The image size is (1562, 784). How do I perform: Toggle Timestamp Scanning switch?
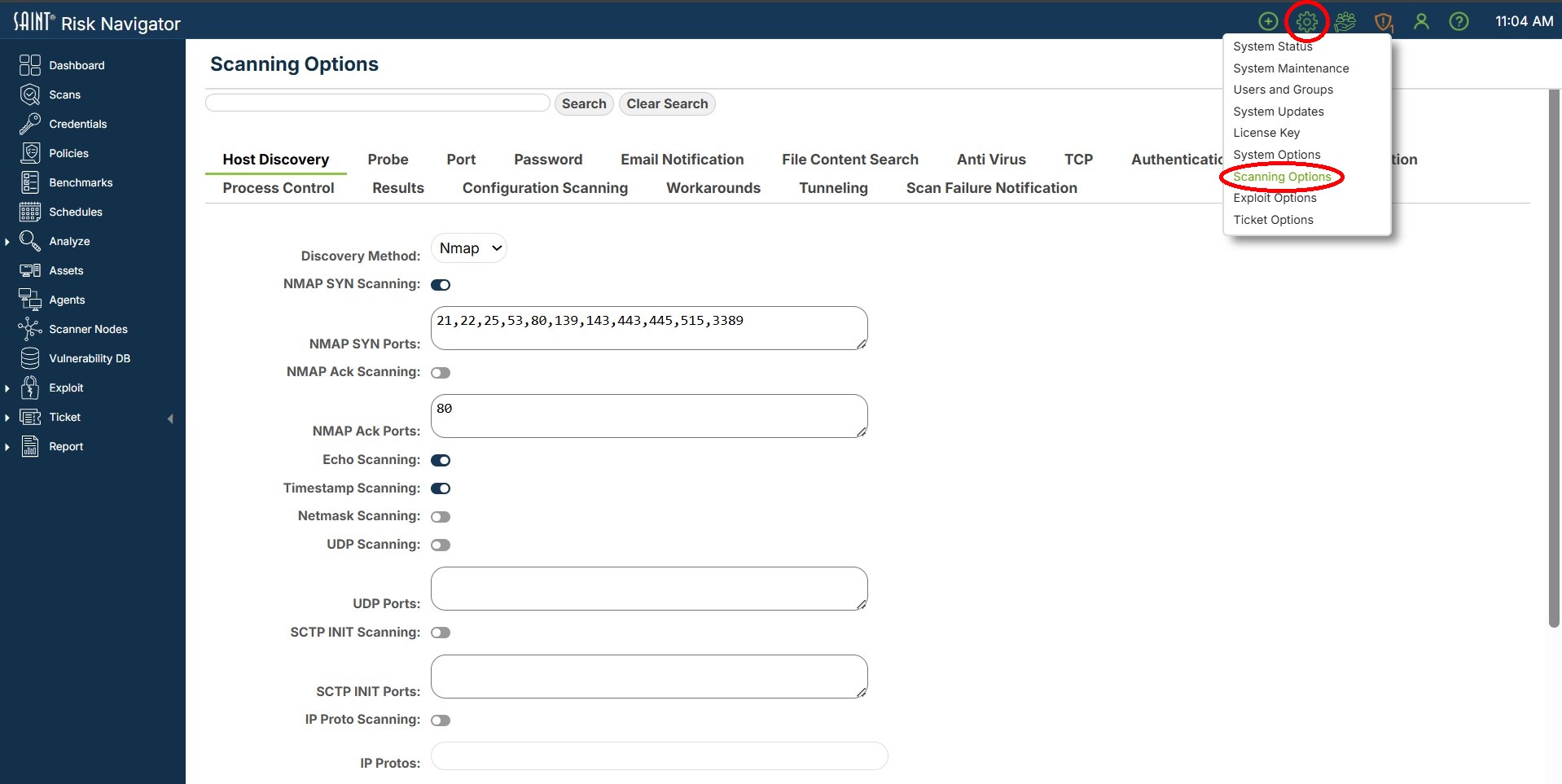pos(441,488)
